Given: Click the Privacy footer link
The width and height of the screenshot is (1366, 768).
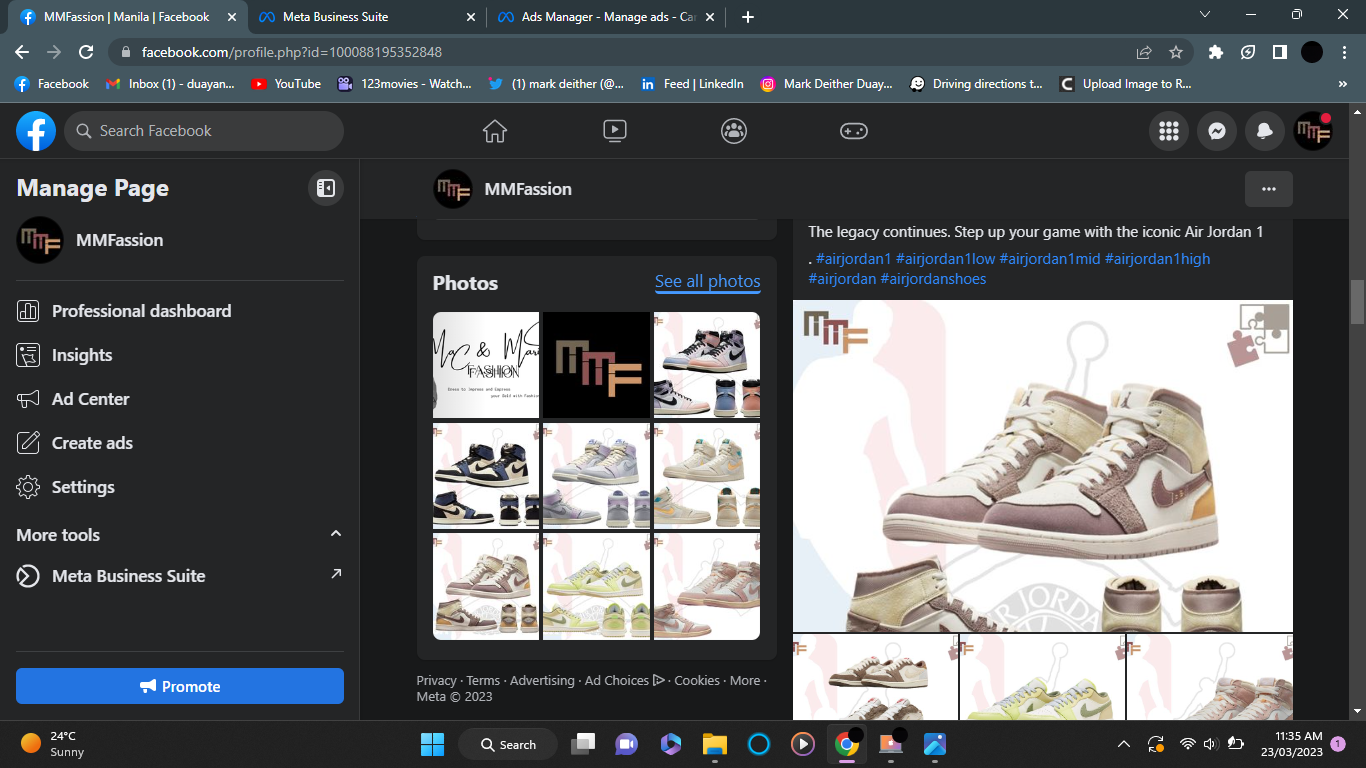Looking at the screenshot, I should click(436, 680).
